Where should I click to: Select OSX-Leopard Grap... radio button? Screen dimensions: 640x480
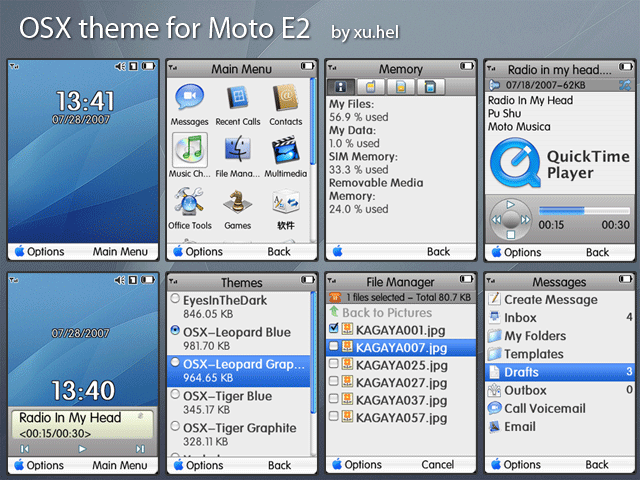tap(175, 362)
